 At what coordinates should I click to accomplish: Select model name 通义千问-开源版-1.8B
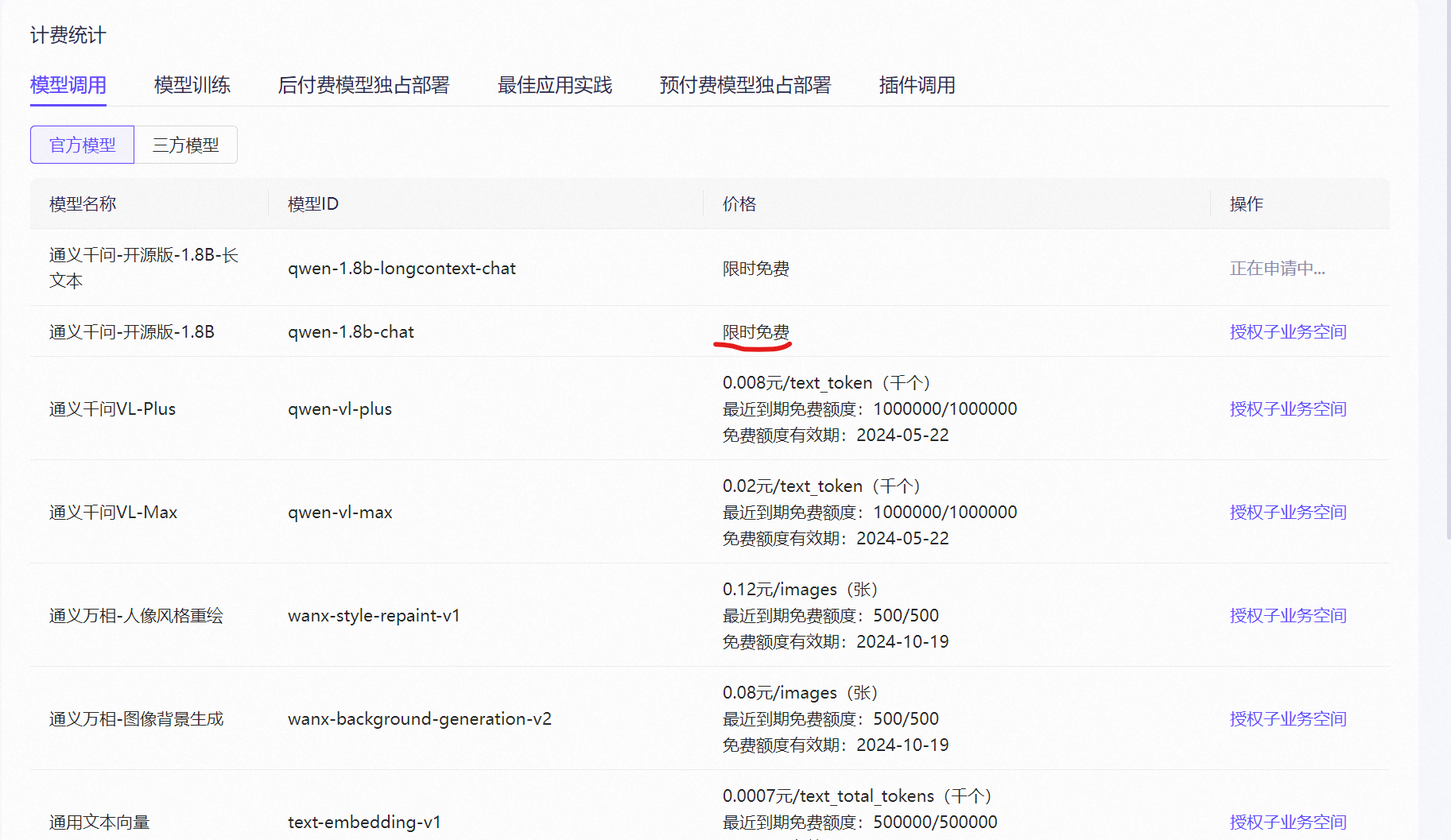[x=132, y=331]
